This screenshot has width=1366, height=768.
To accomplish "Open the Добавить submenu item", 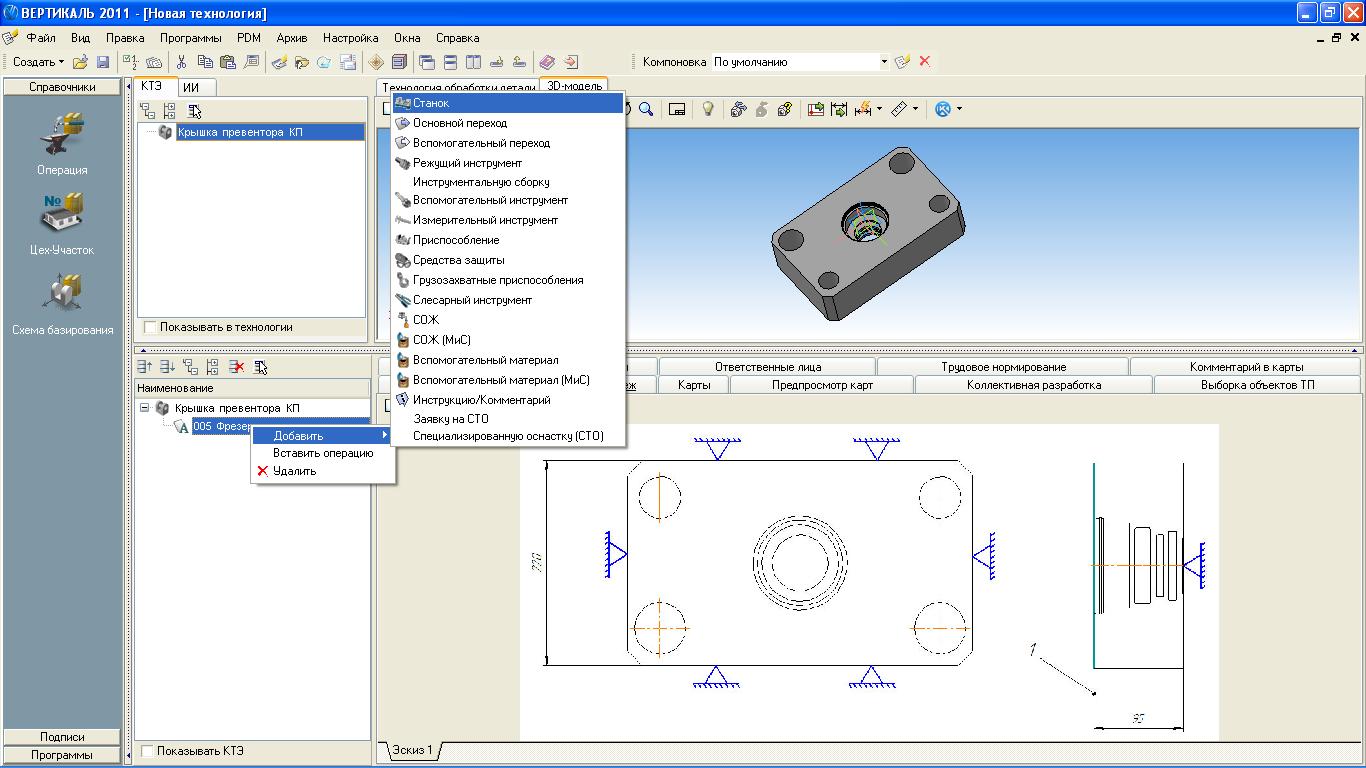I will tap(323, 436).
